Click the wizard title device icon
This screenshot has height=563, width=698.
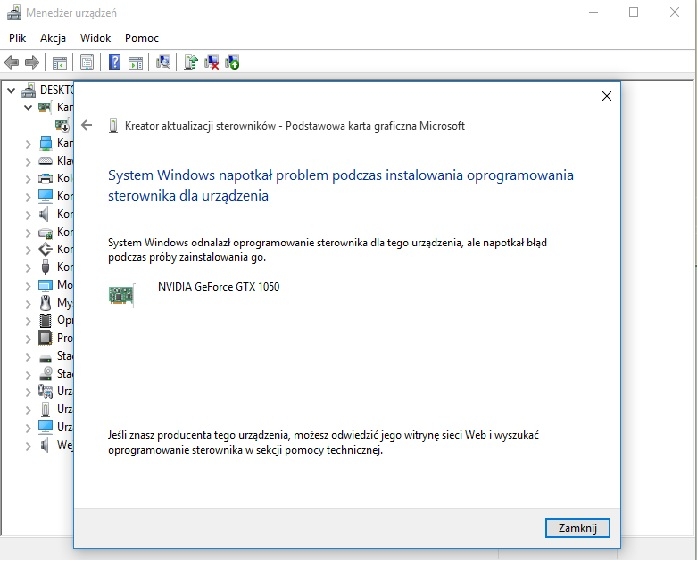[114, 126]
